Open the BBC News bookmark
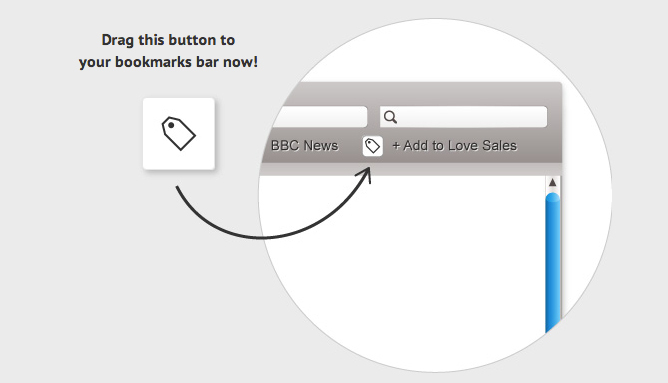The height and width of the screenshot is (383, 668). [x=305, y=146]
